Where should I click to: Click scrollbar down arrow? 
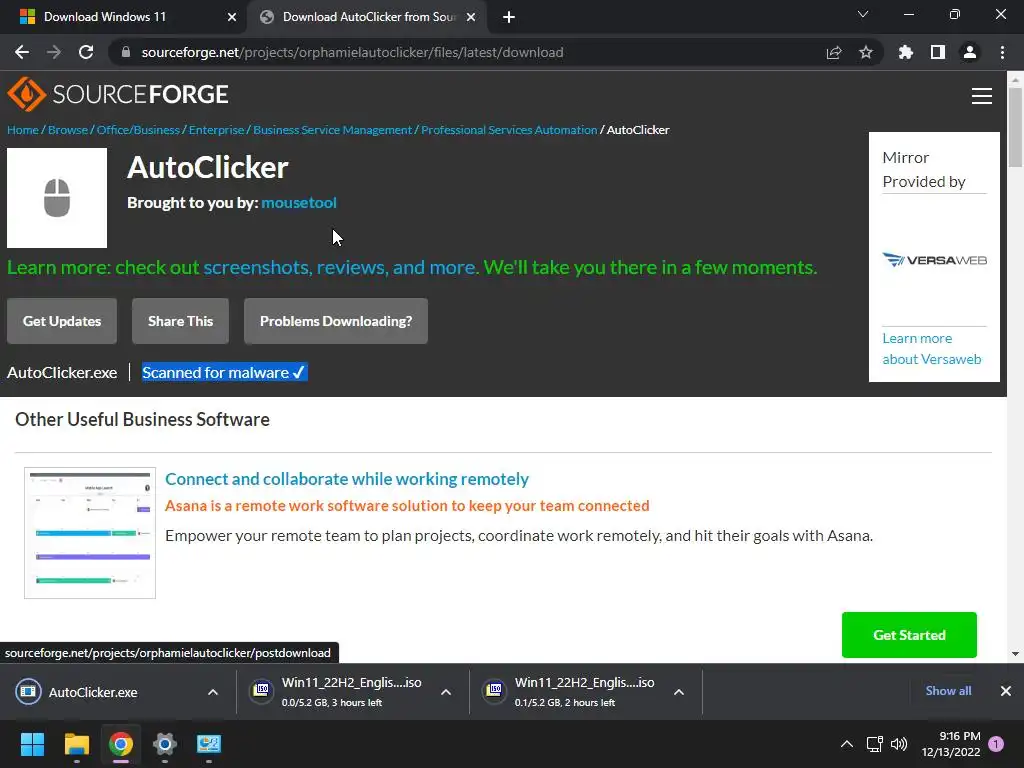click(x=1015, y=654)
